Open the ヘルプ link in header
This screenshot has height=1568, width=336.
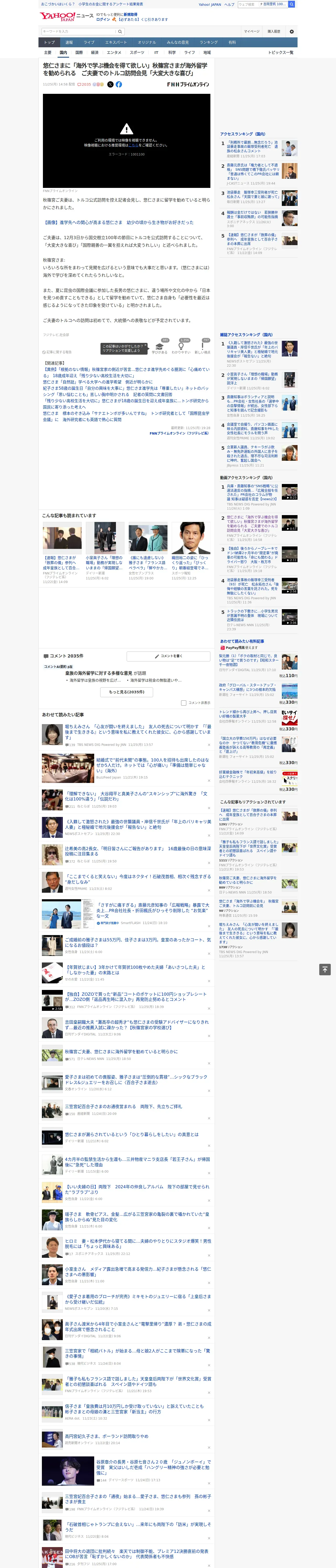(229, 4)
